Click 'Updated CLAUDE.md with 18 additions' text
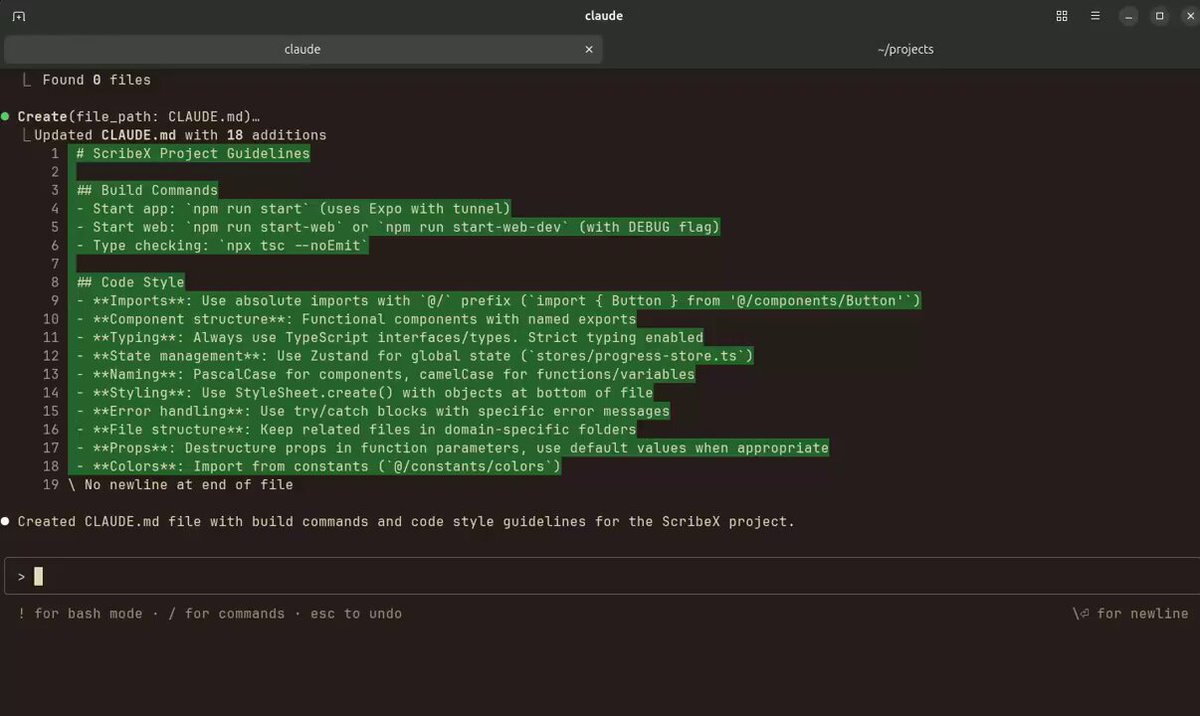Viewport: 1200px width, 716px height. pyautogui.click(x=180, y=135)
